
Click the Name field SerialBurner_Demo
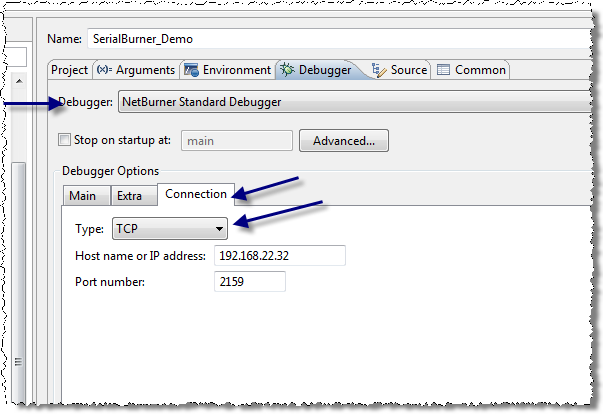point(340,39)
